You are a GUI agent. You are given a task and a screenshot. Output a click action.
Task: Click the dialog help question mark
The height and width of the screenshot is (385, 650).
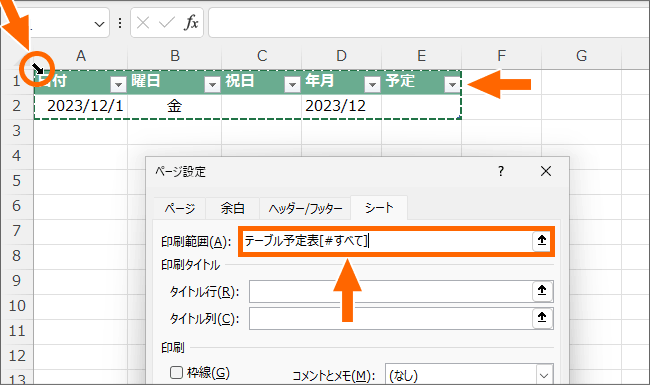[x=501, y=171]
